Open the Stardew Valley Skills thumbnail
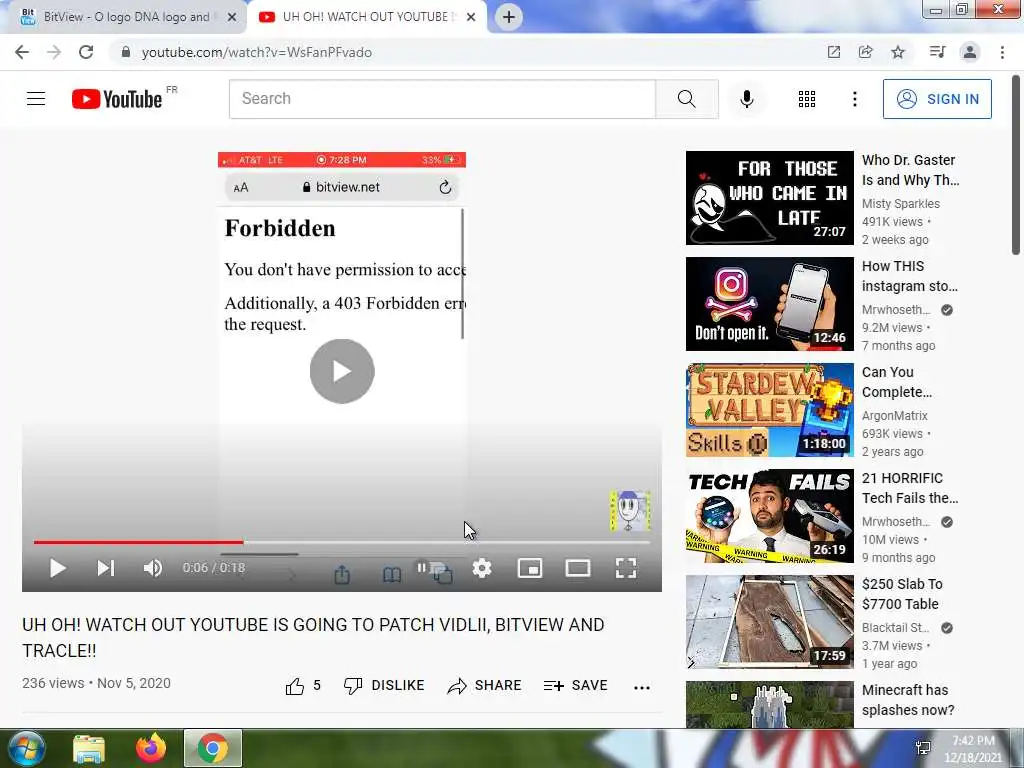Viewport: 1024px width, 768px height. pyautogui.click(x=769, y=410)
